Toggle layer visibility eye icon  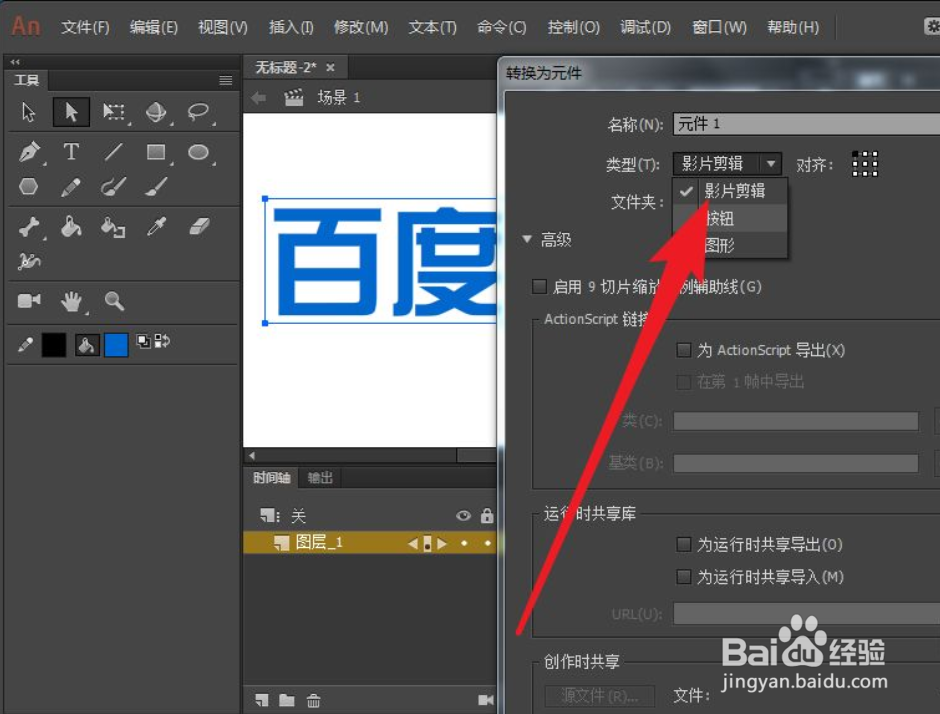463,516
